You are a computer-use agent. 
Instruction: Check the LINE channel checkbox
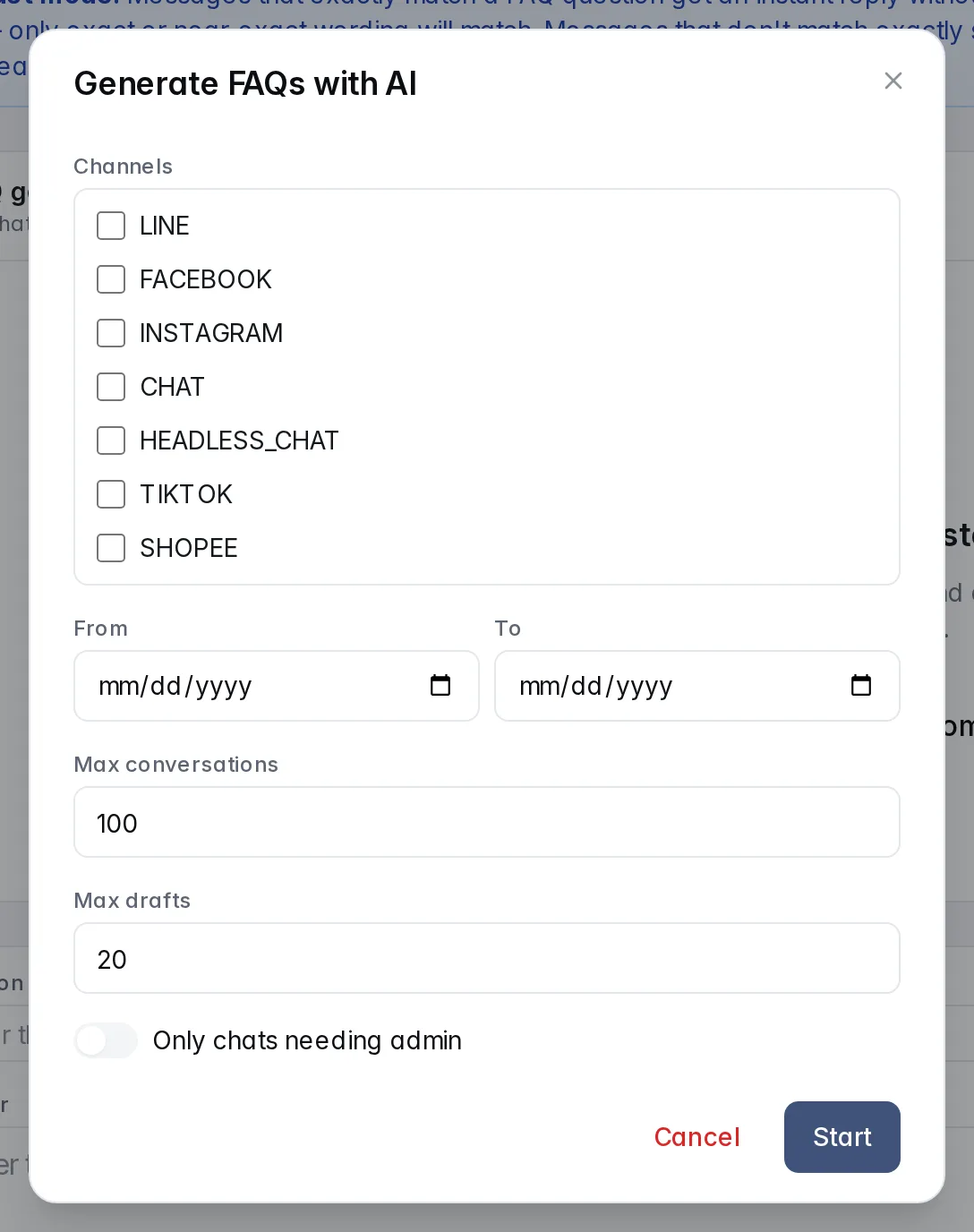(x=111, y=226)
